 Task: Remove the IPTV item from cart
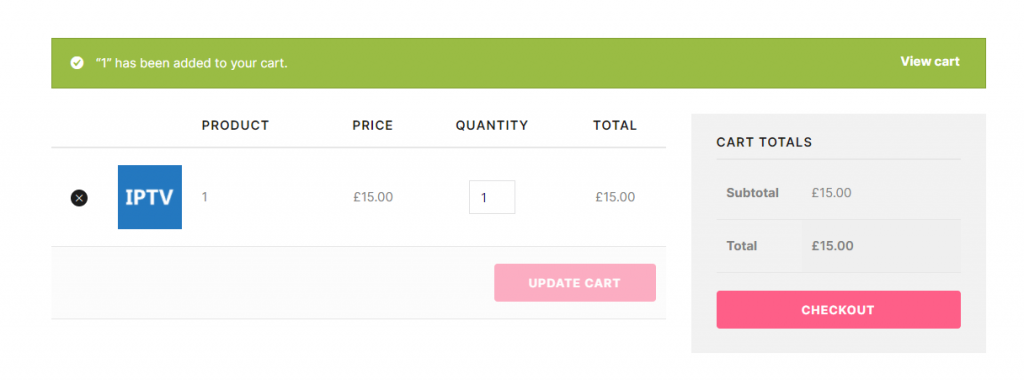(79, 197)
